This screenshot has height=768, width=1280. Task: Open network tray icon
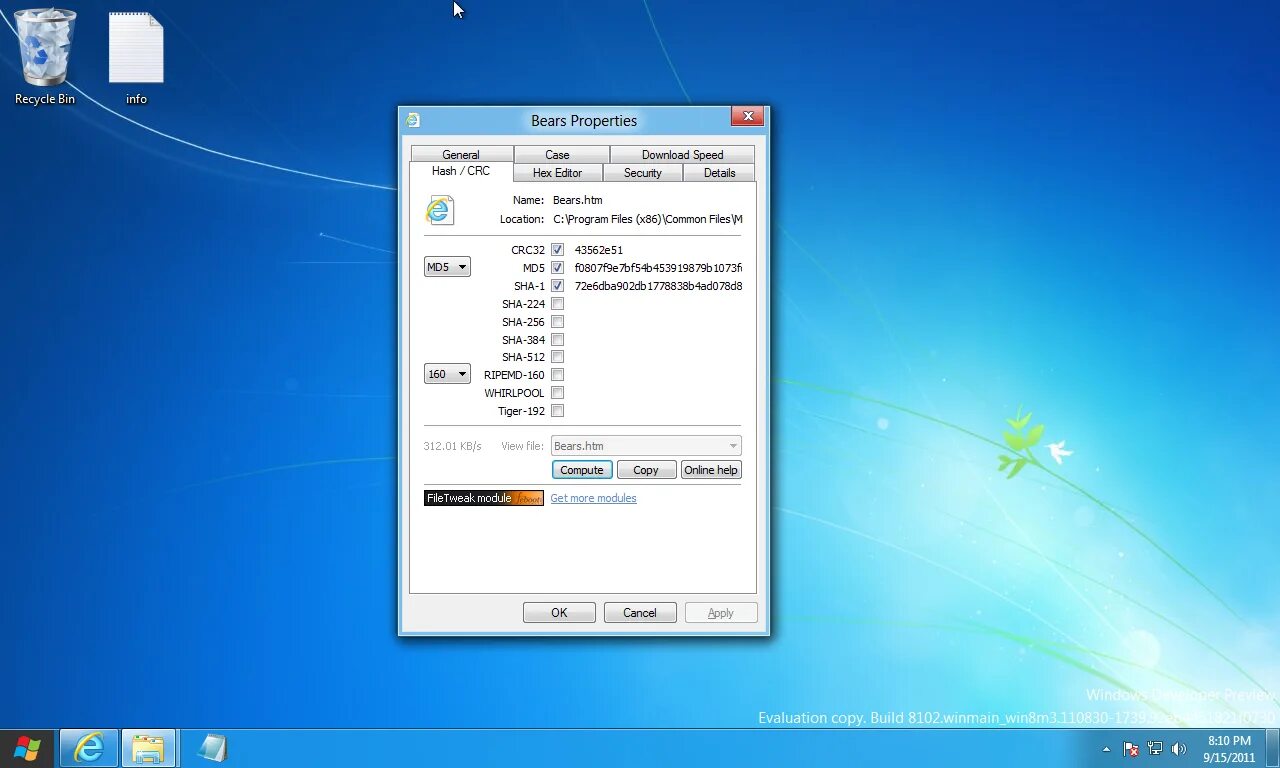click(1155, 748)
